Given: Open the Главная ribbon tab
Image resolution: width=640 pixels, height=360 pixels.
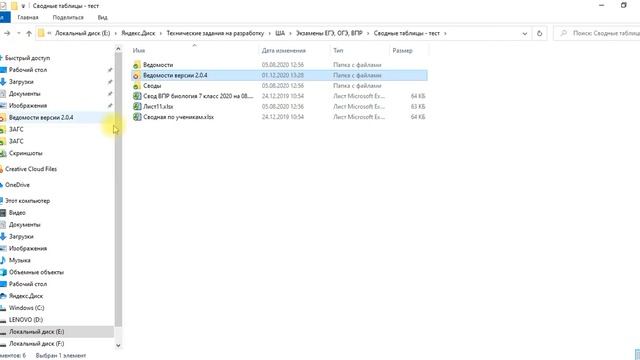Looking at the screenshot, I should (x=28, y=18).
